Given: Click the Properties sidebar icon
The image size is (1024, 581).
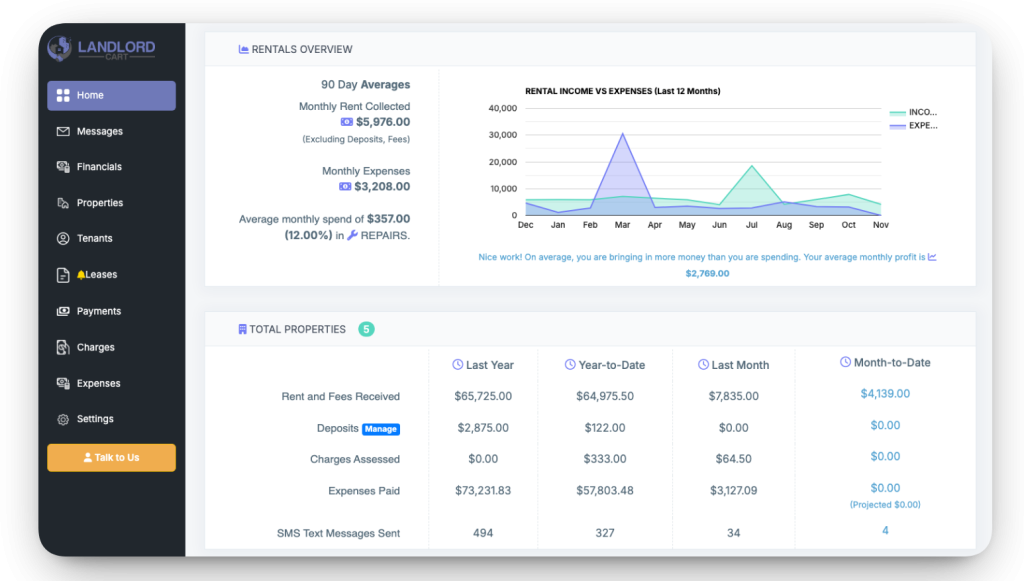Looking at the screenshot, I should 63,203.
